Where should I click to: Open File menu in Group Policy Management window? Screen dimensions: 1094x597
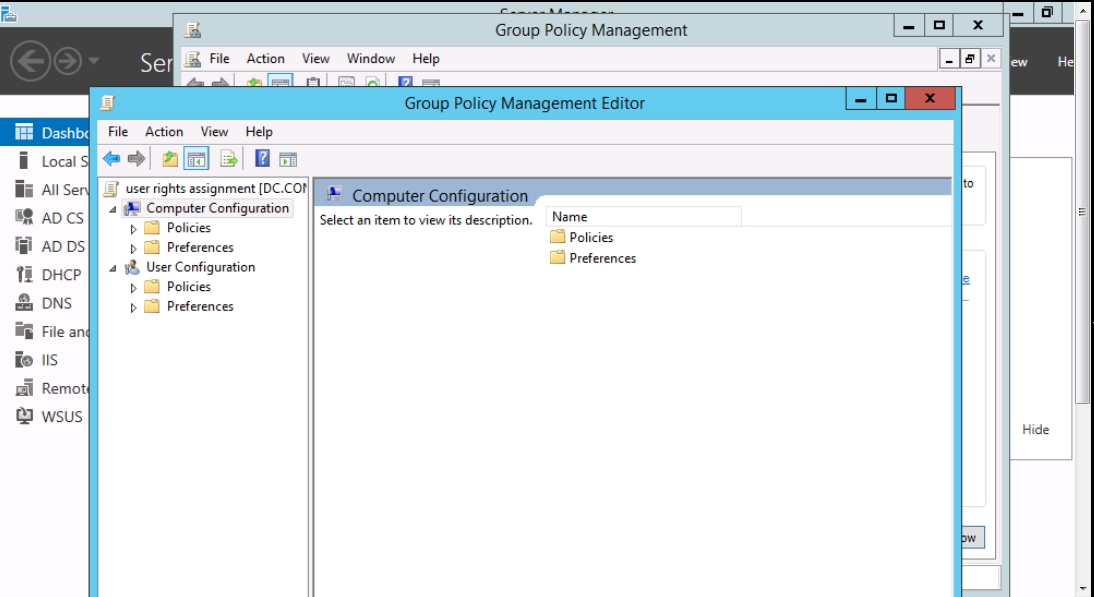tap(219, 59)
